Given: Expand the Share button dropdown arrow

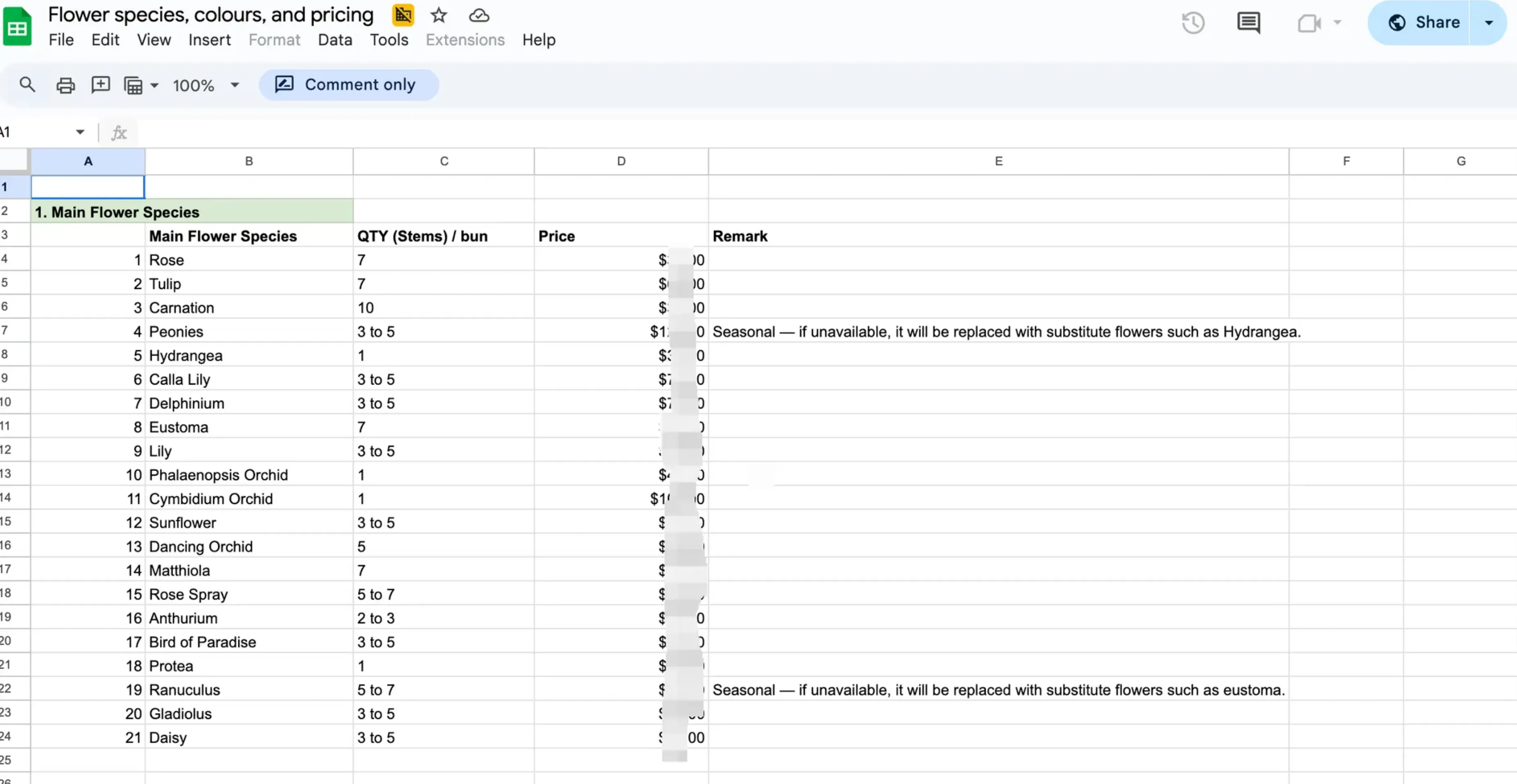Looking at the screenshot, I should 1488,23.
